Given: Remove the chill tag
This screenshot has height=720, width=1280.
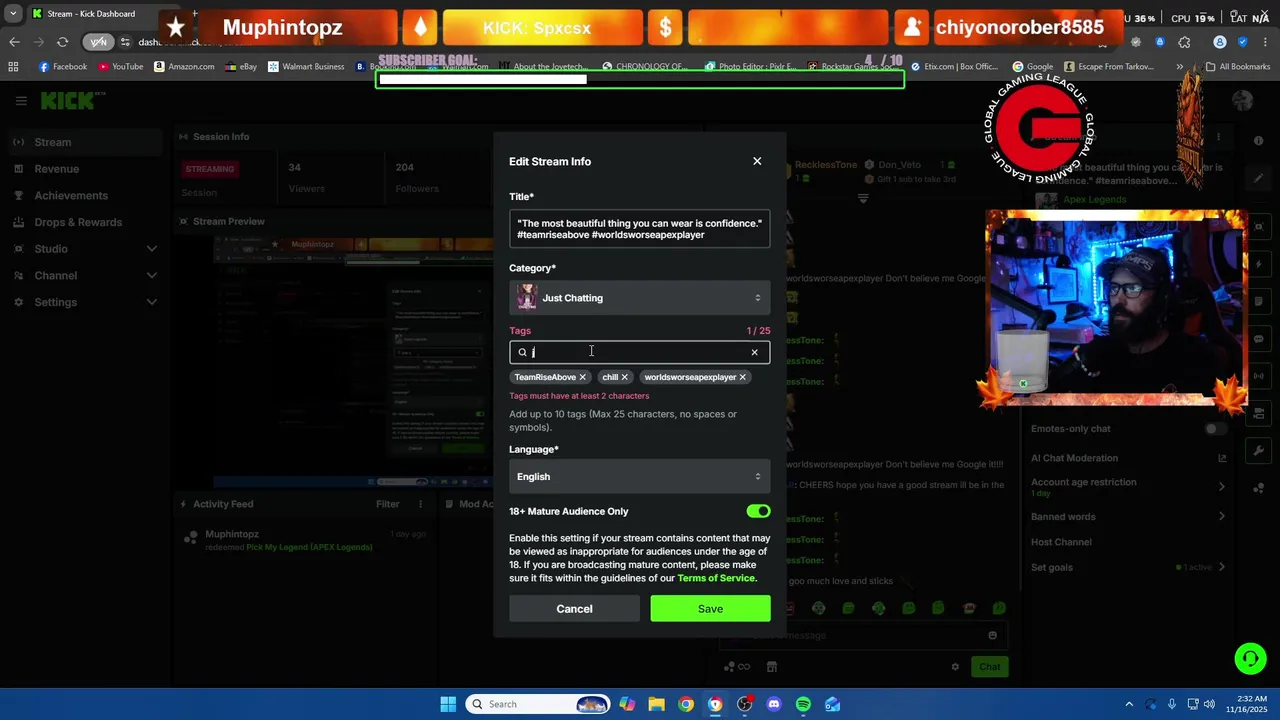Looking at the screenshot, I should pos(624,377).
